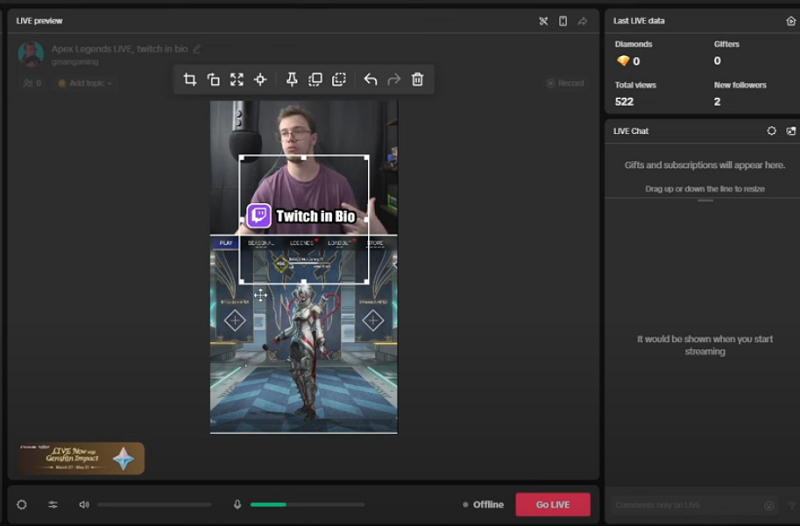Center the source with crosshair icon
Image resolution: width=800 pixels, height=526 pixels.
click(260, 80)
